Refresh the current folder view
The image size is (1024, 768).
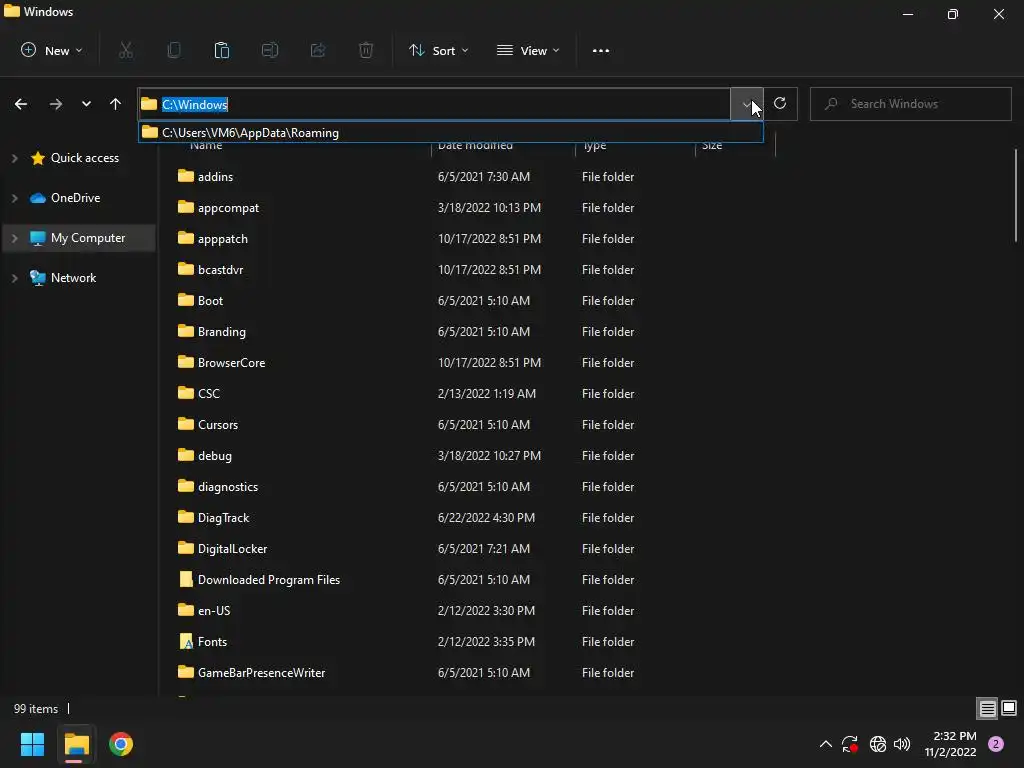(780, 103)
